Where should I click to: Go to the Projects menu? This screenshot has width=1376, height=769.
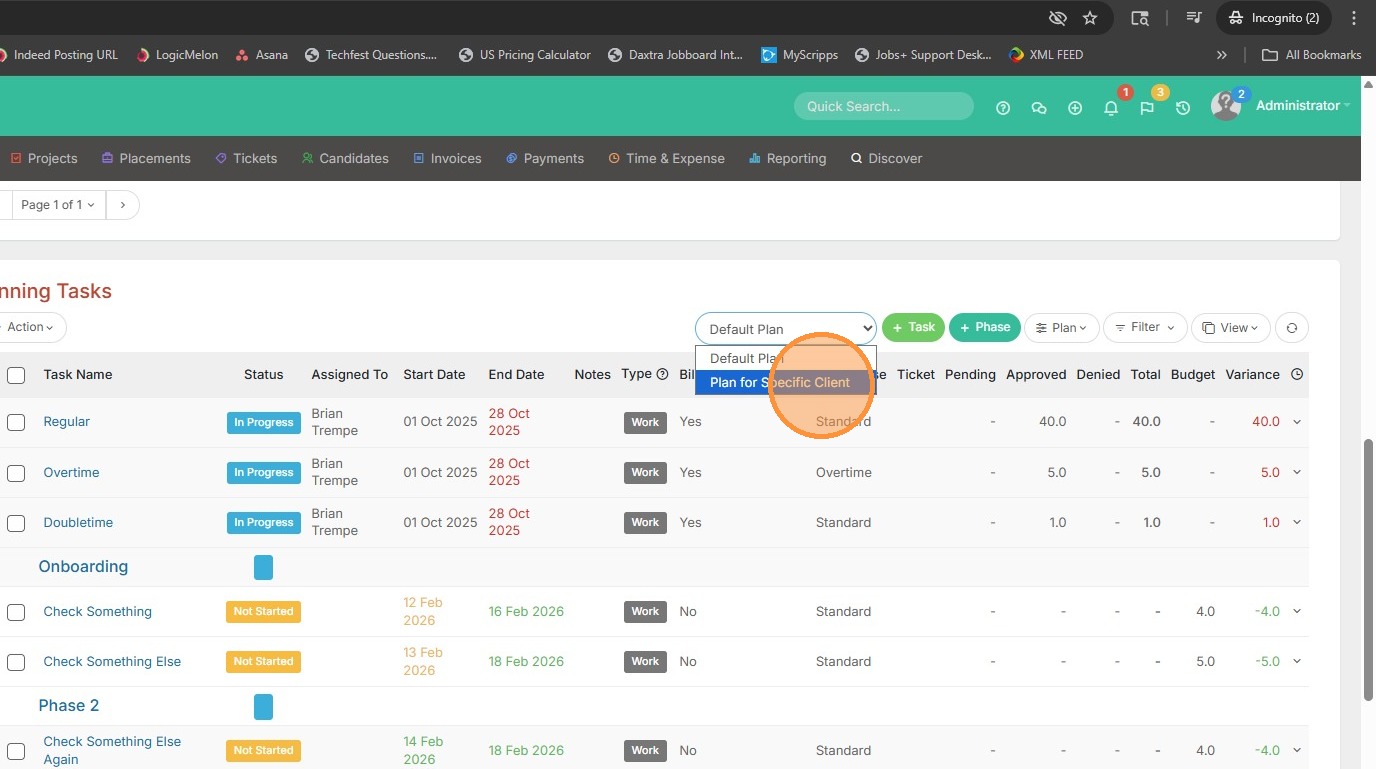click(44, 158)
